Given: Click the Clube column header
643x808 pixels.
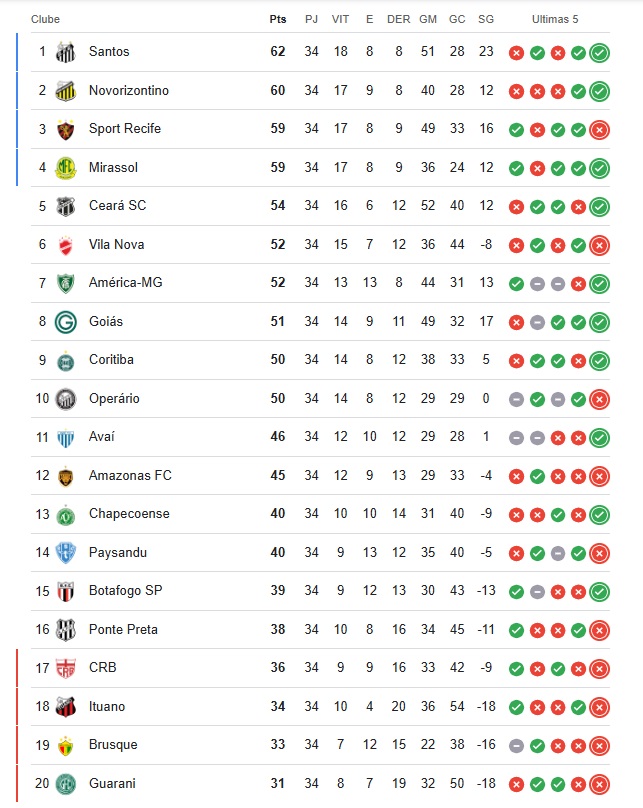Looking at the screenshot, I should [x=45, y=19].
